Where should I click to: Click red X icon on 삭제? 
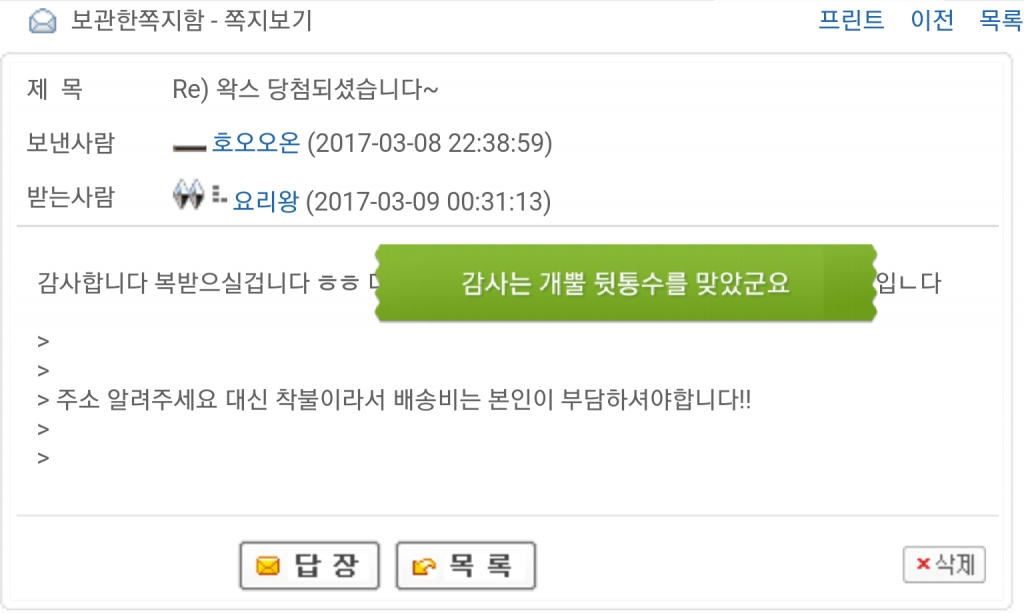(923, 563)
